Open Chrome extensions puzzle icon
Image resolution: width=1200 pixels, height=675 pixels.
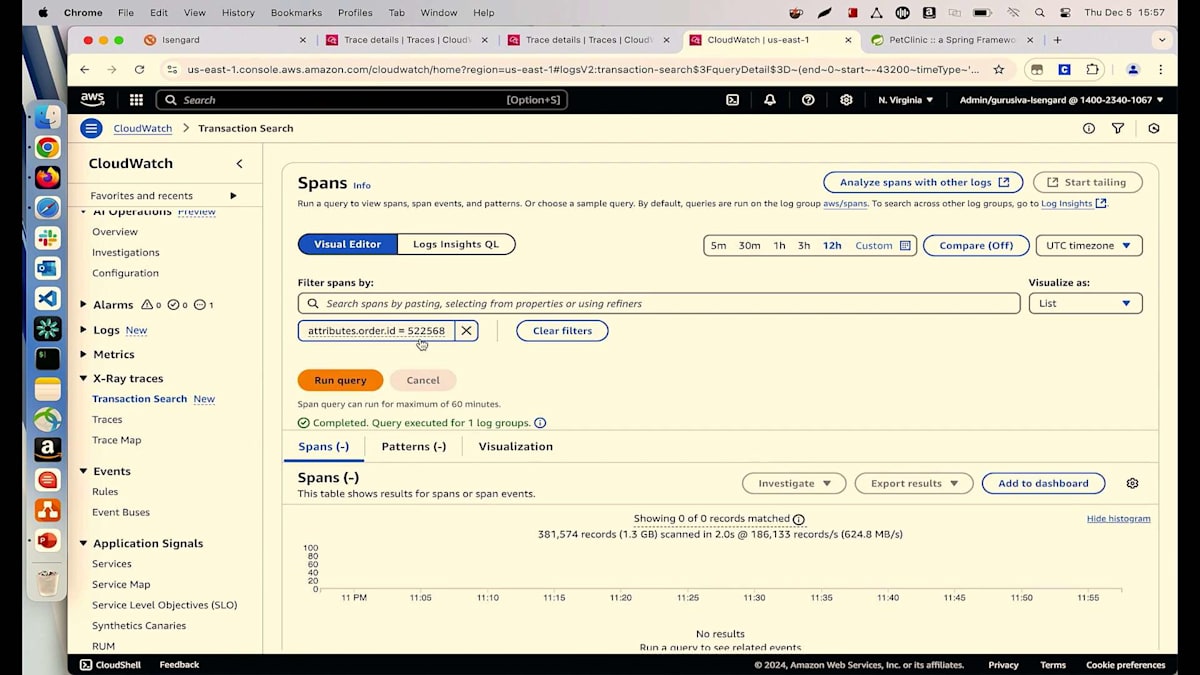pos(1092,70)
